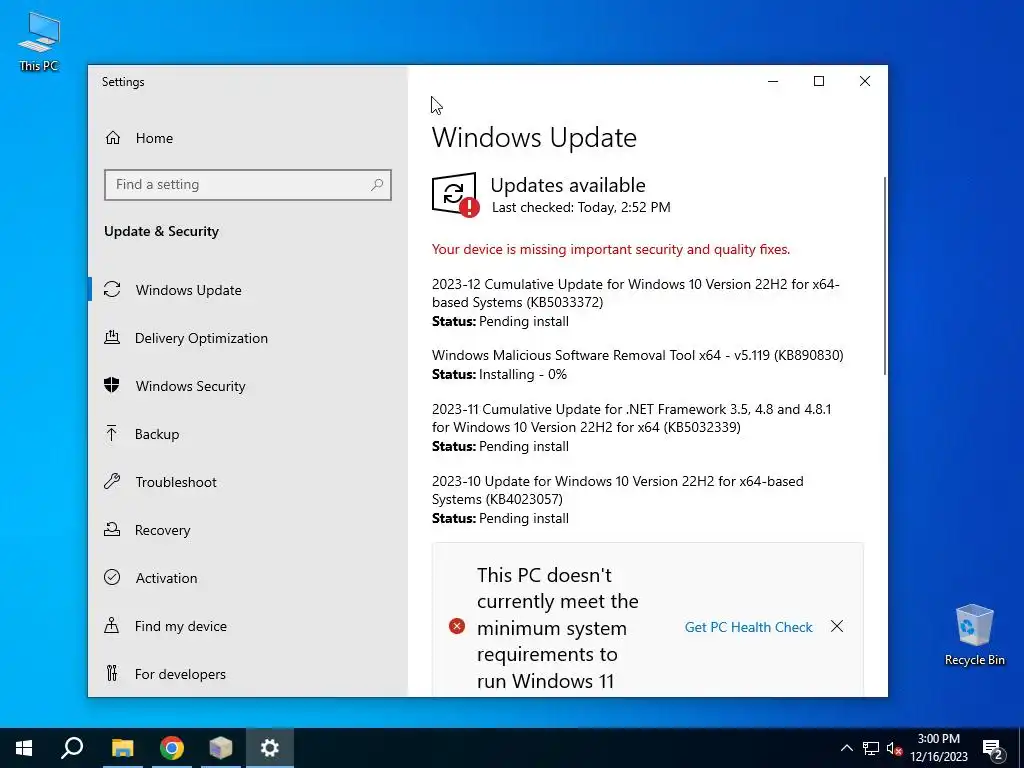Click the red error icon in Windows 11 notice
The height and width of the screenshot is (768, 1024).
click(456, 627)
